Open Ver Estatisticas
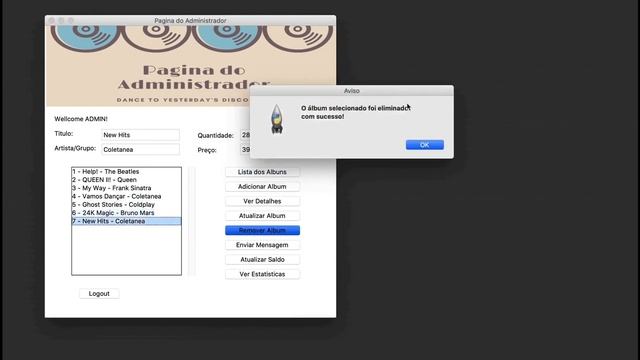Screen dimensions: 640x360 click(x=262, y=274)
